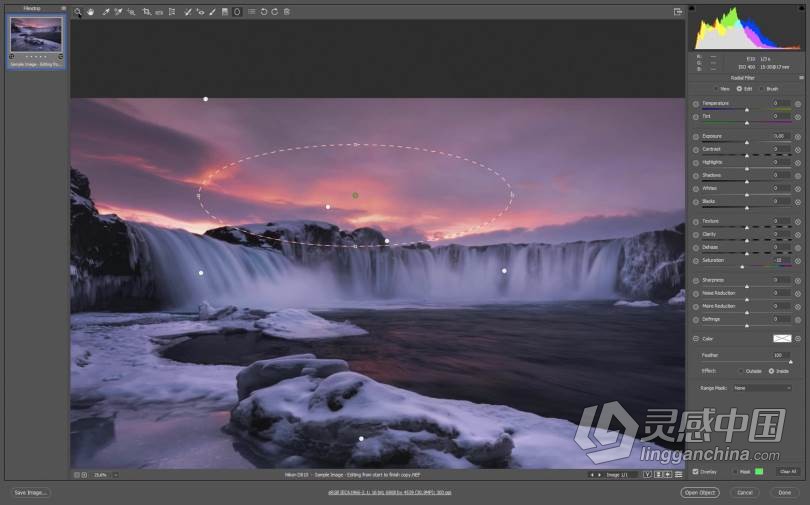
Task: Select the Straighten tool
Action: [x=159, y=11]
